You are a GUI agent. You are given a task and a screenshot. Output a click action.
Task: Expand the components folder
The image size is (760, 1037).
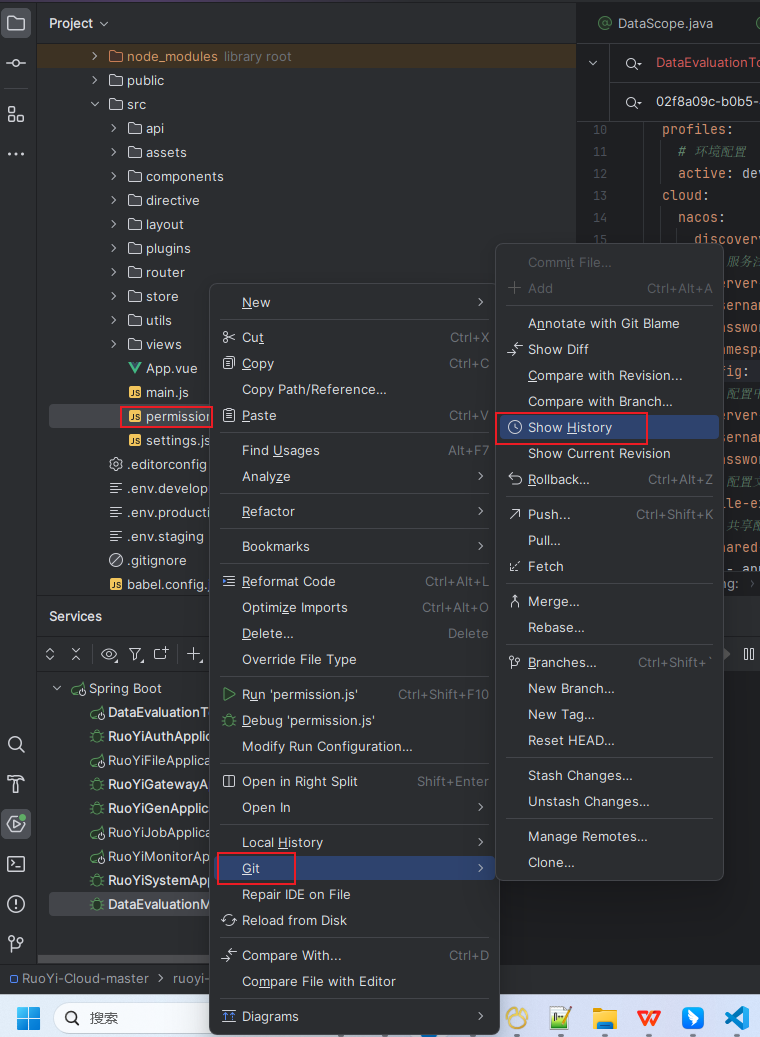pos(114,176)
